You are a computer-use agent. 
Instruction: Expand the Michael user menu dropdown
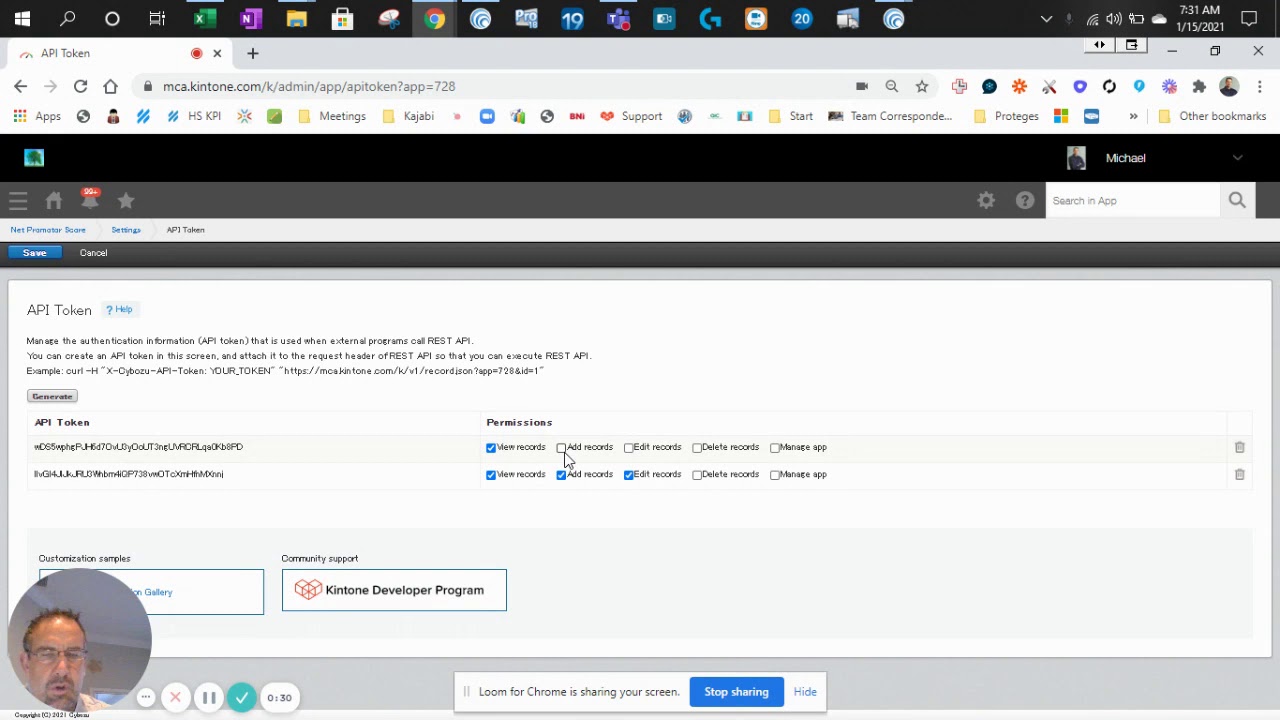click(x=1237, y=158)
